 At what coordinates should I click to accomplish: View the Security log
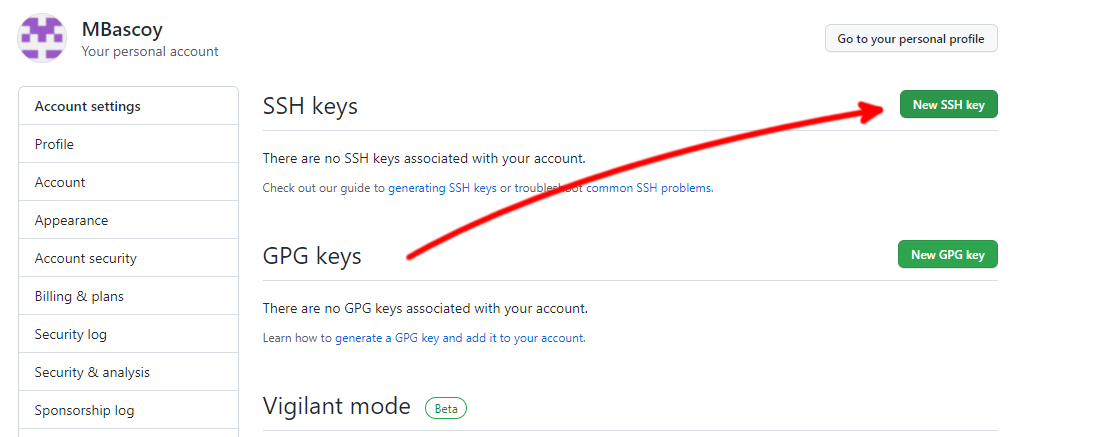70,334
